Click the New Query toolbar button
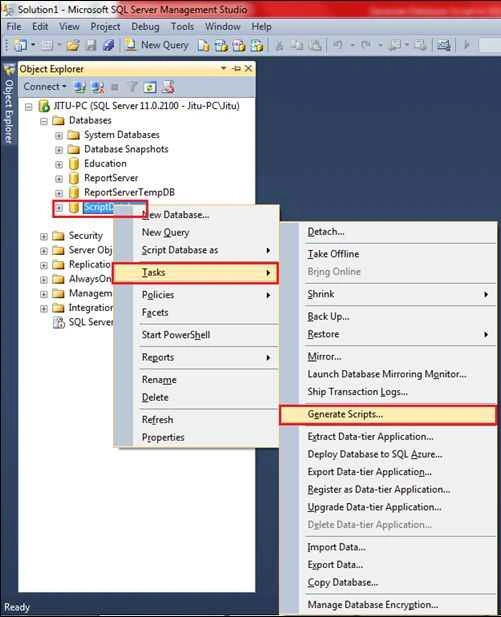Viewport: 501px width, 617px height. point(157,45)
